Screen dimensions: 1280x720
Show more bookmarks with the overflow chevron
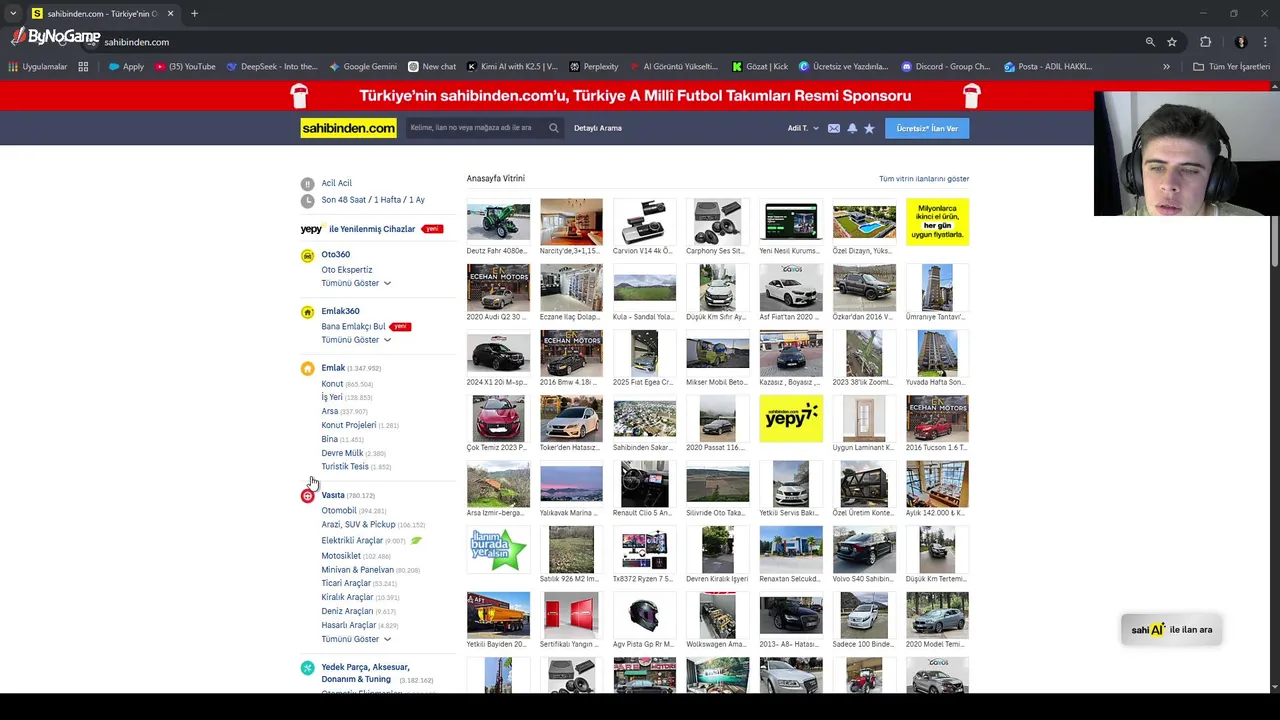tap(1166, 67)
